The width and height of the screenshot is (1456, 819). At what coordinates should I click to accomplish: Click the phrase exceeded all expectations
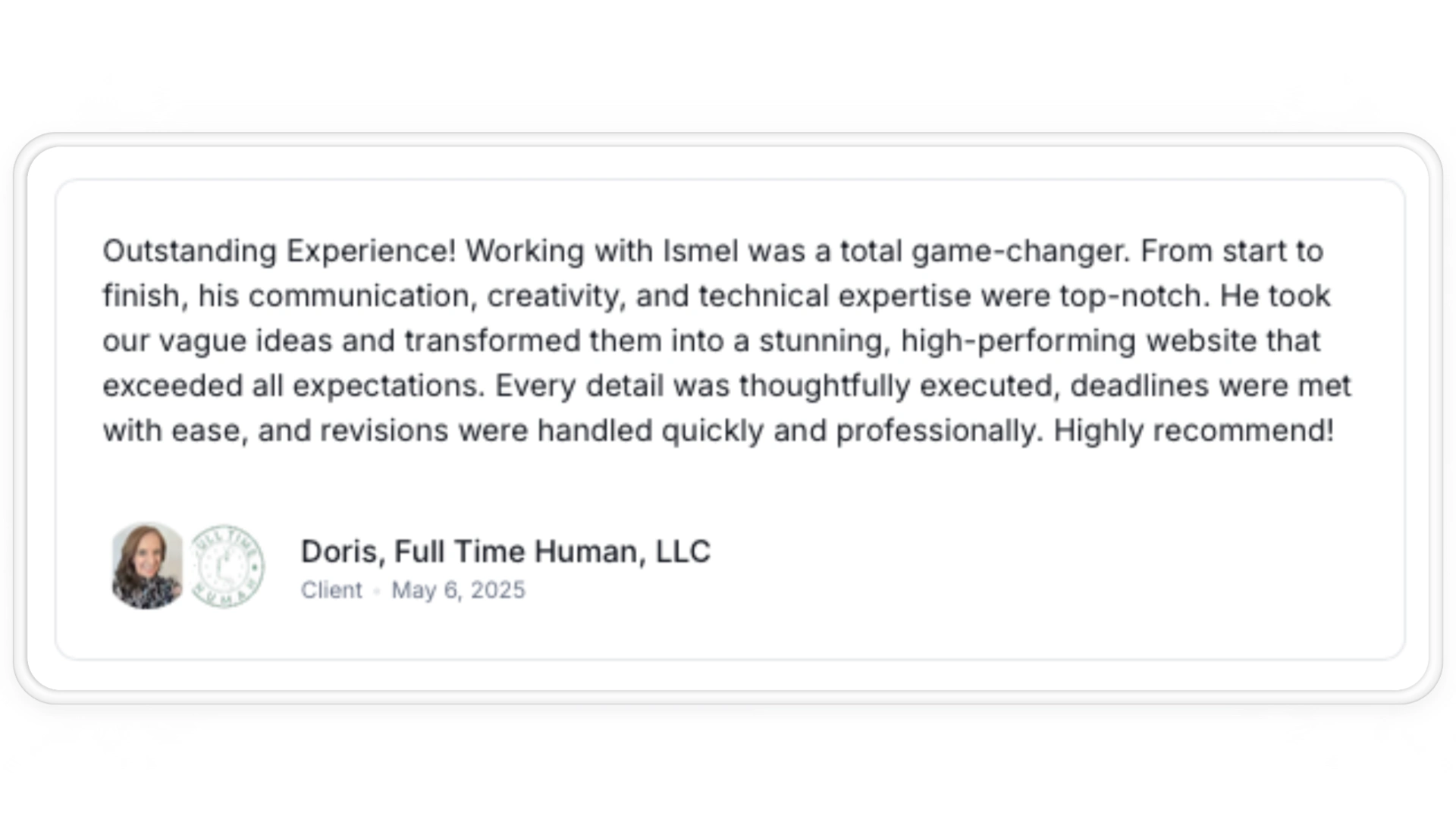coord(293,385)
